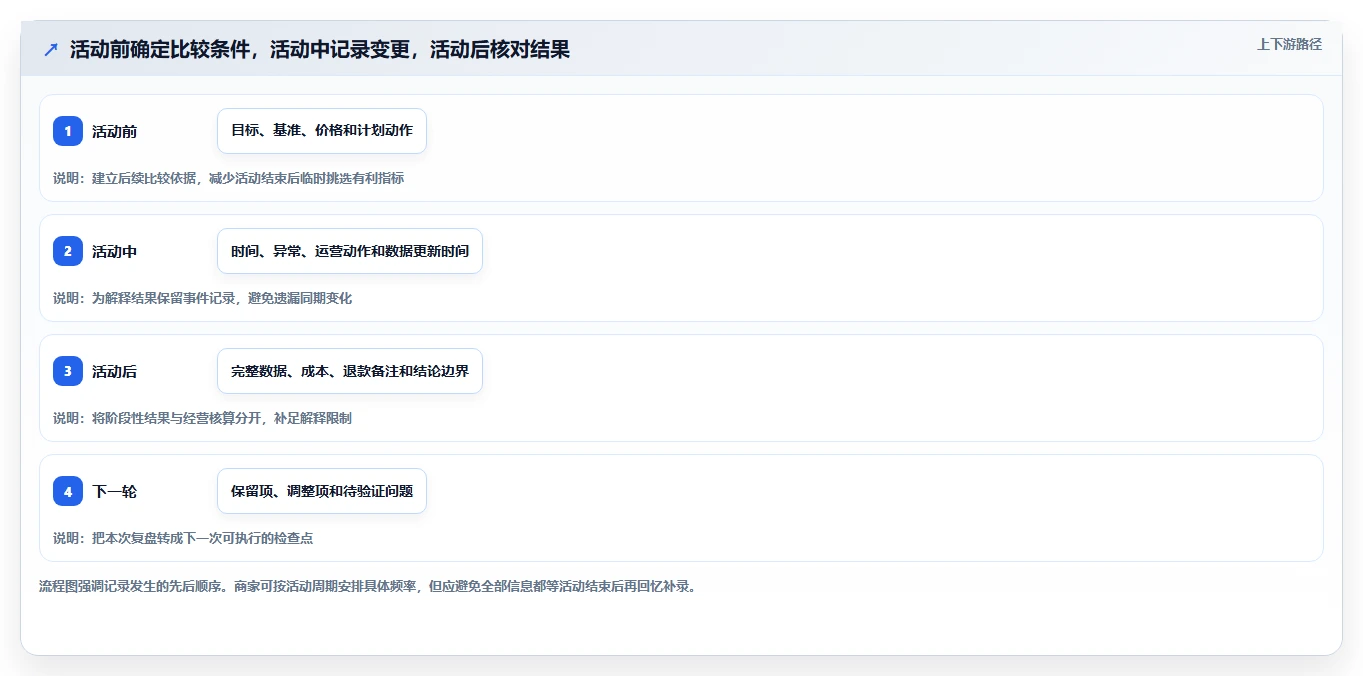Click the note 把本次复盘转成下一次可执行的检查点
Image resolution: width=1363 pixels, height=676 pixels.
click(x=202, y=538)
